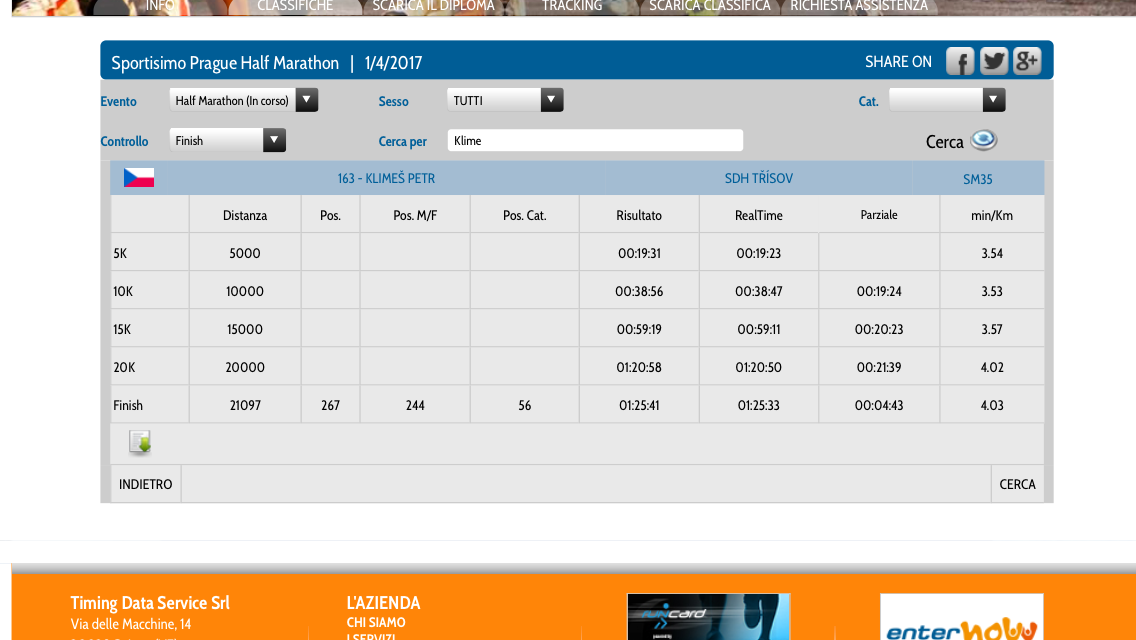Click the Via delle Macchine, 14 address

point(131,624)
